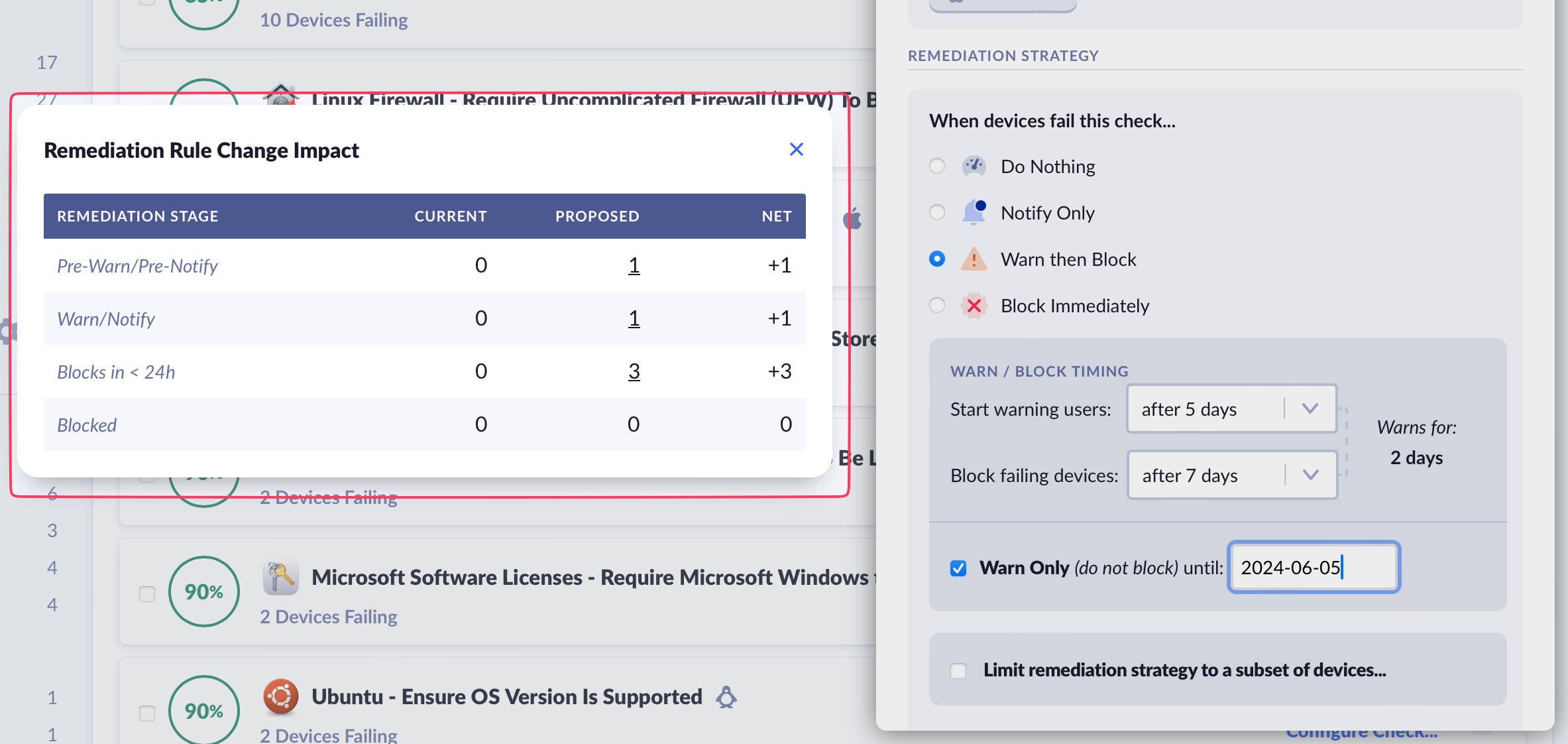
Task: Click the Notify Only bell icon
Action: pyautogui.click(x=974, y=212)
